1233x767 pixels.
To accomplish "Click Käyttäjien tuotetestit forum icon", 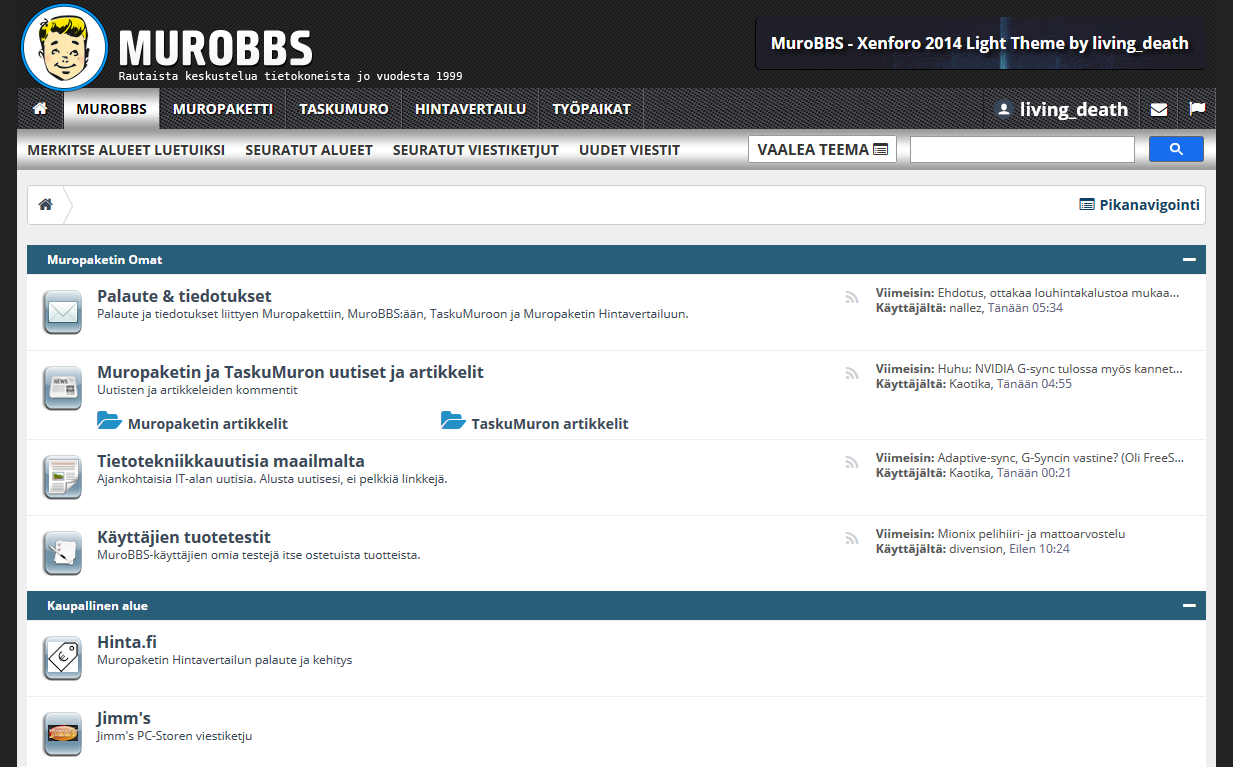I will 63,553.
